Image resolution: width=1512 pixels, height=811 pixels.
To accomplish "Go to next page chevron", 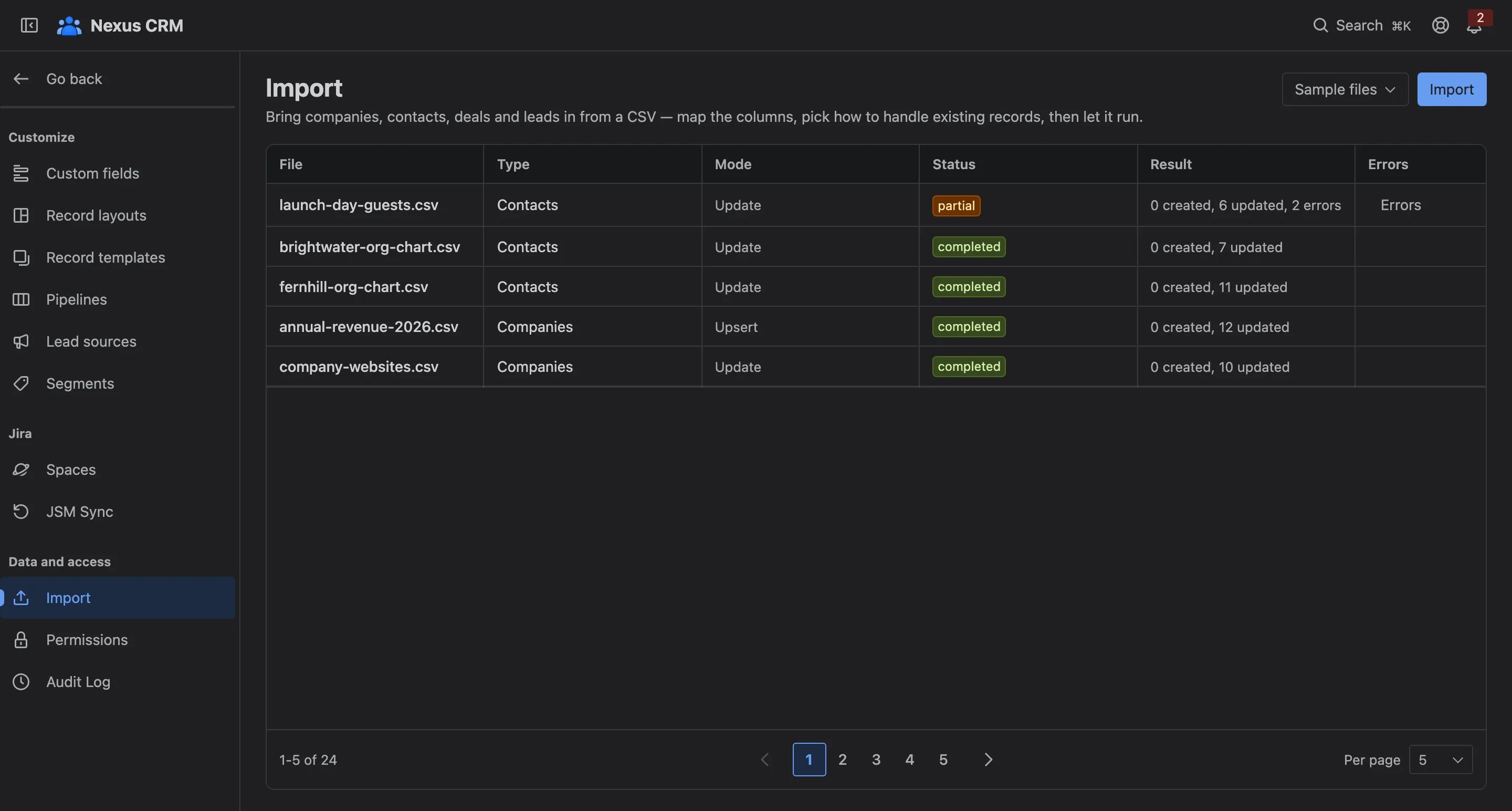I will pyautogui.click(x=988, y=760).
